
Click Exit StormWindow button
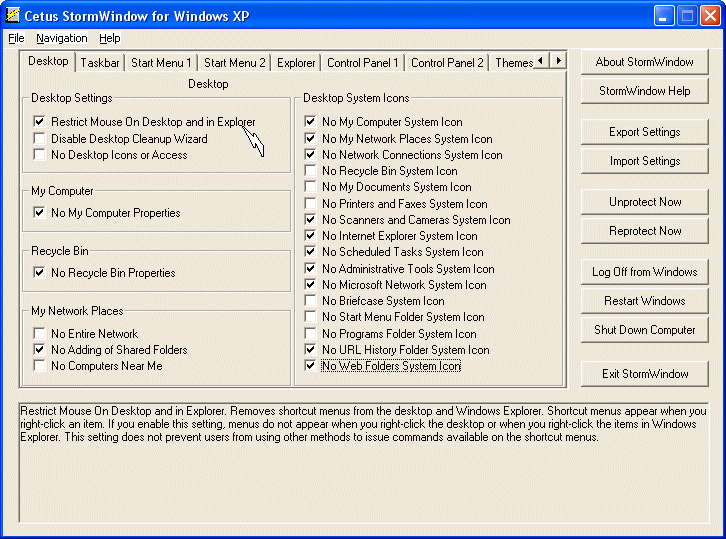coord(645,374)
